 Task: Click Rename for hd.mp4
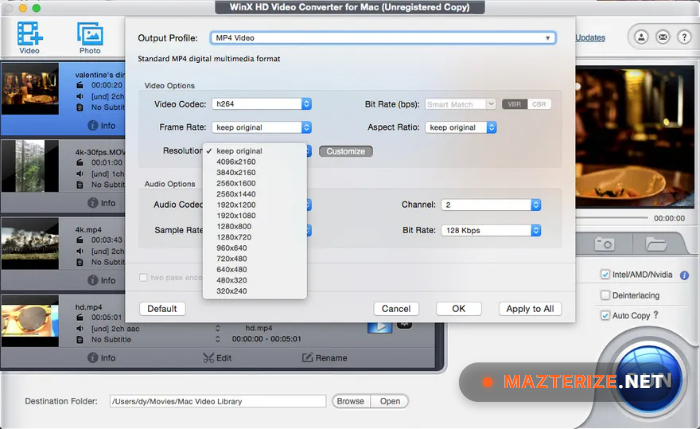(325, 358)
